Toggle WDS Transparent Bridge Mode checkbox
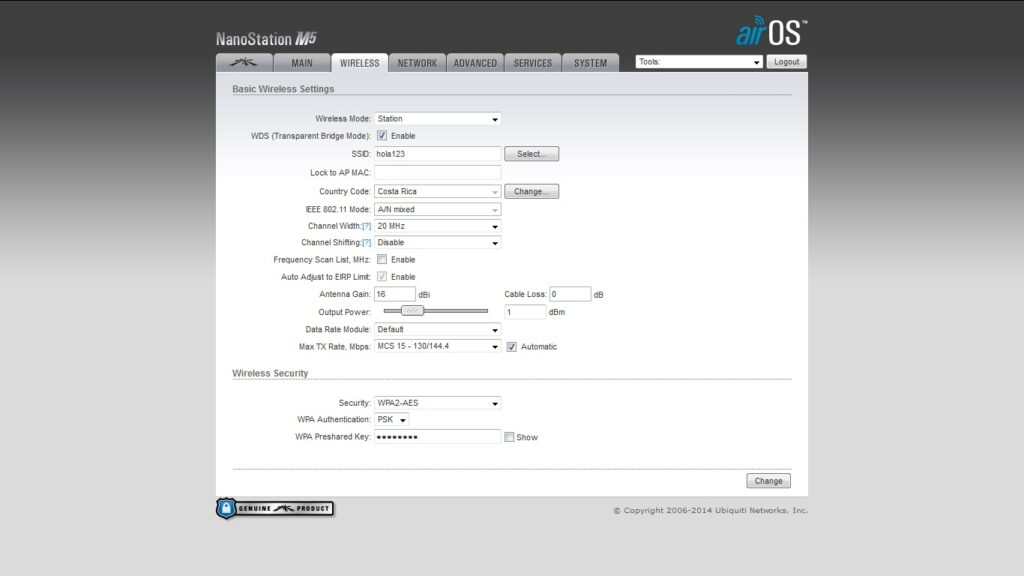 point(382,136)
